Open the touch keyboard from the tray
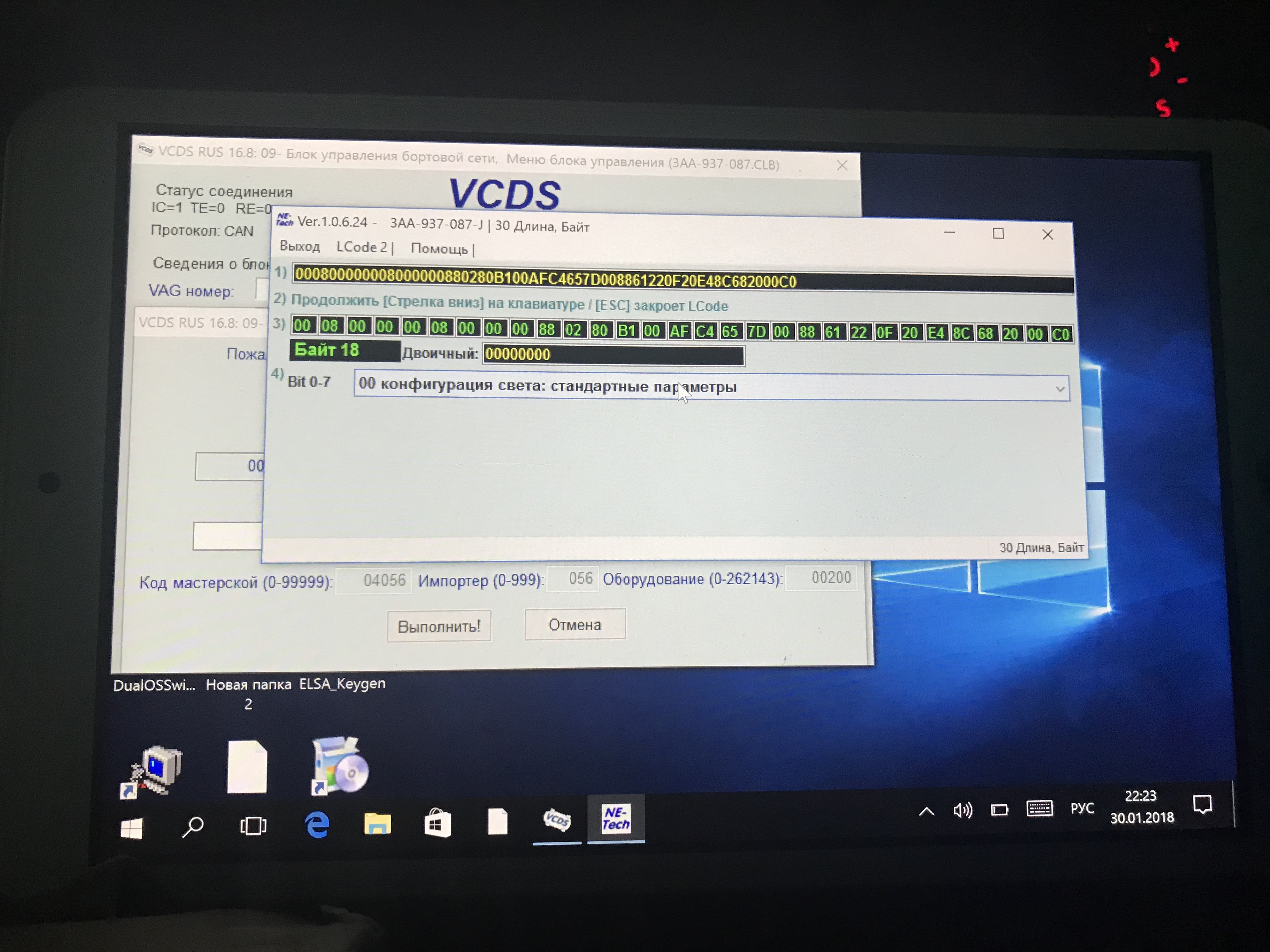The image size is (1270, 952). point(1039,808)
